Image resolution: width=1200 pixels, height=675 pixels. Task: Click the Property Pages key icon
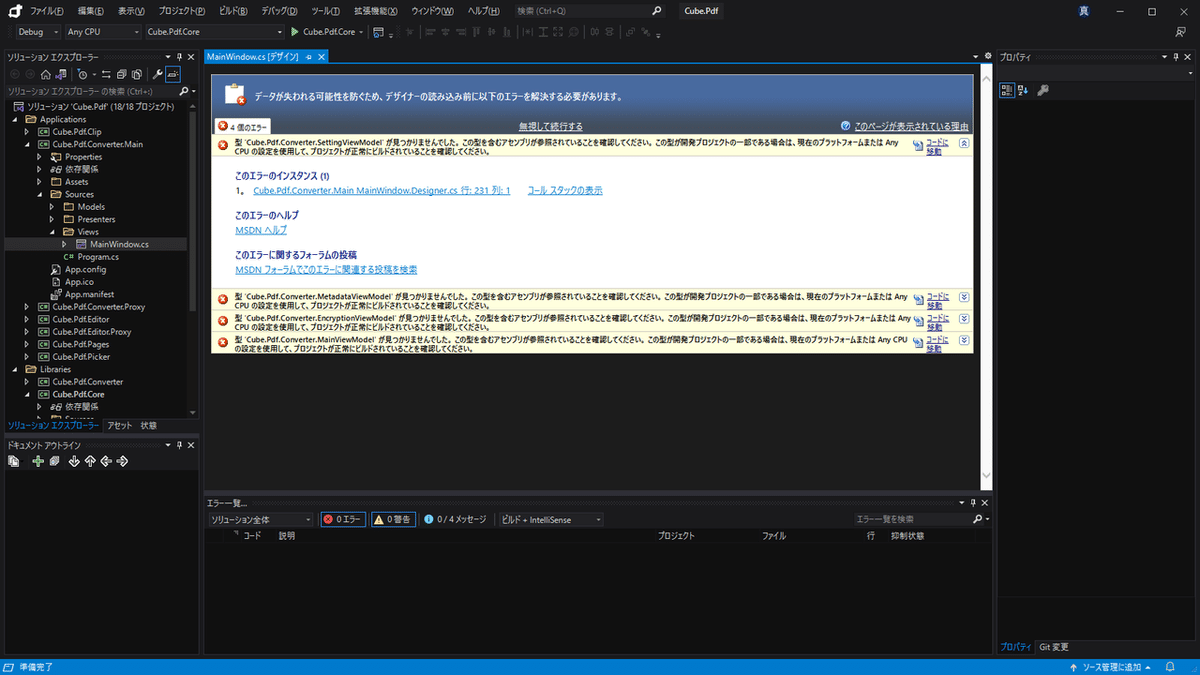point(1043,90)
